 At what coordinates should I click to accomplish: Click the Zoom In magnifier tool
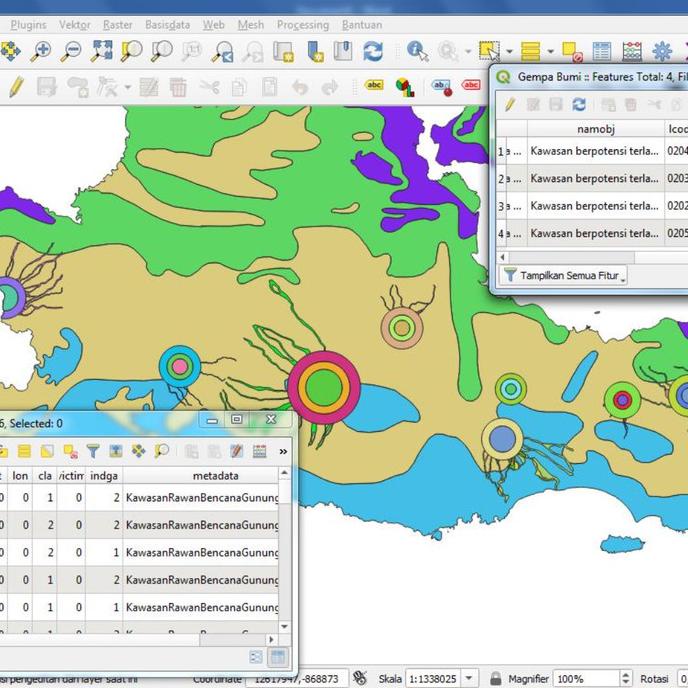click(x=40, y=51)
